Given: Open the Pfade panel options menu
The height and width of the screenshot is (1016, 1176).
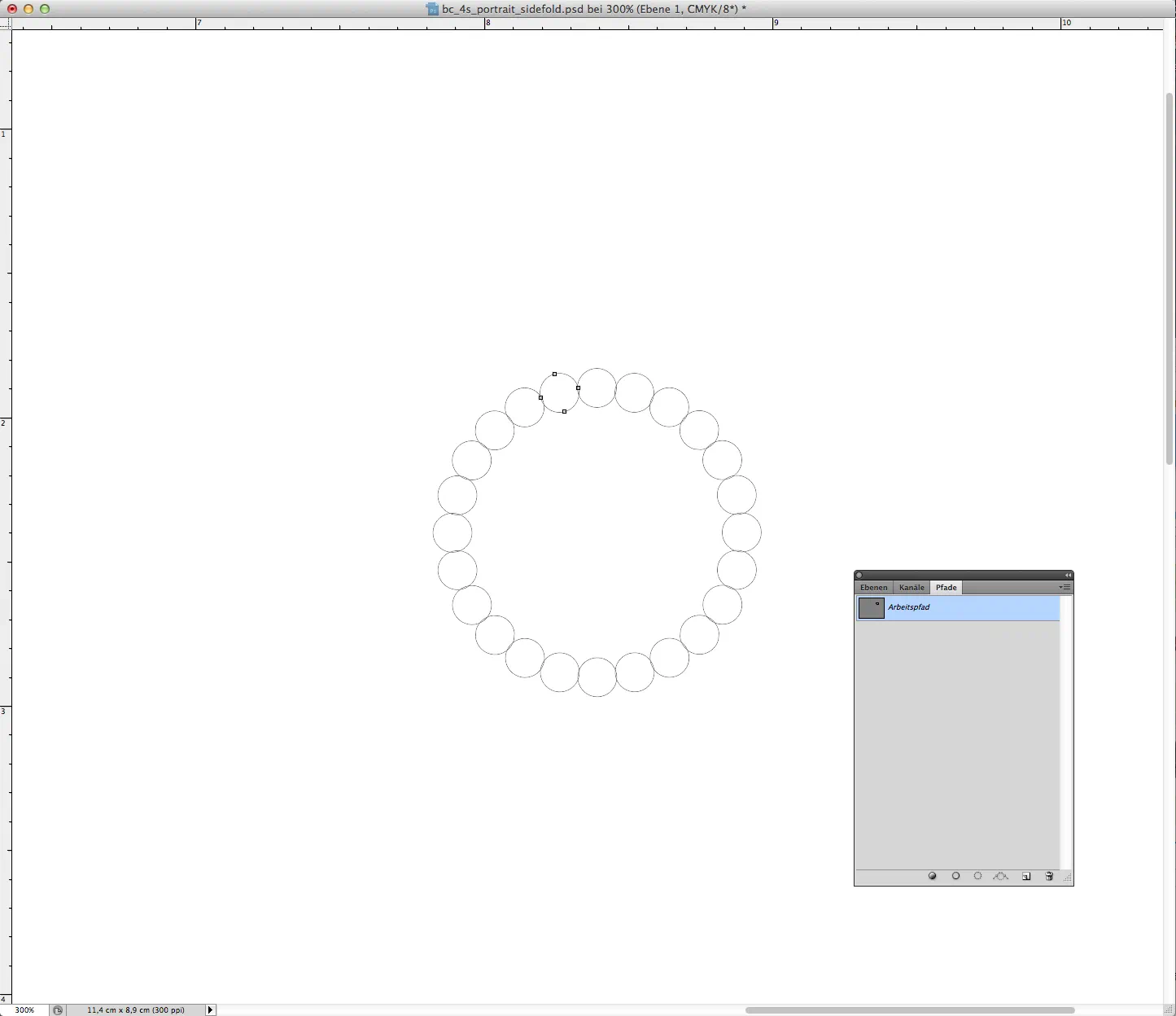Looking at the screenshot, I should (x=1065, y=587).
